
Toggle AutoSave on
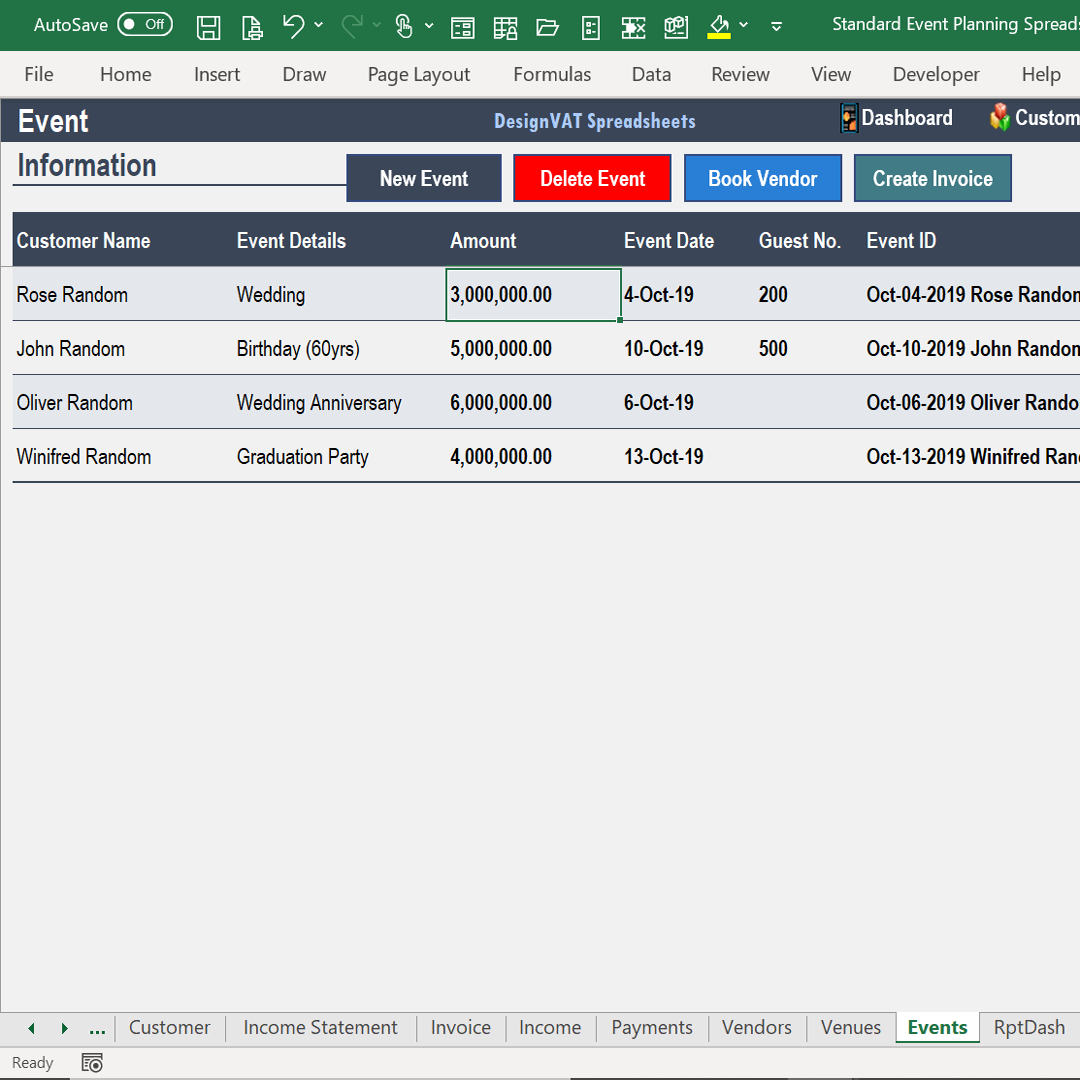pos(145,25)
